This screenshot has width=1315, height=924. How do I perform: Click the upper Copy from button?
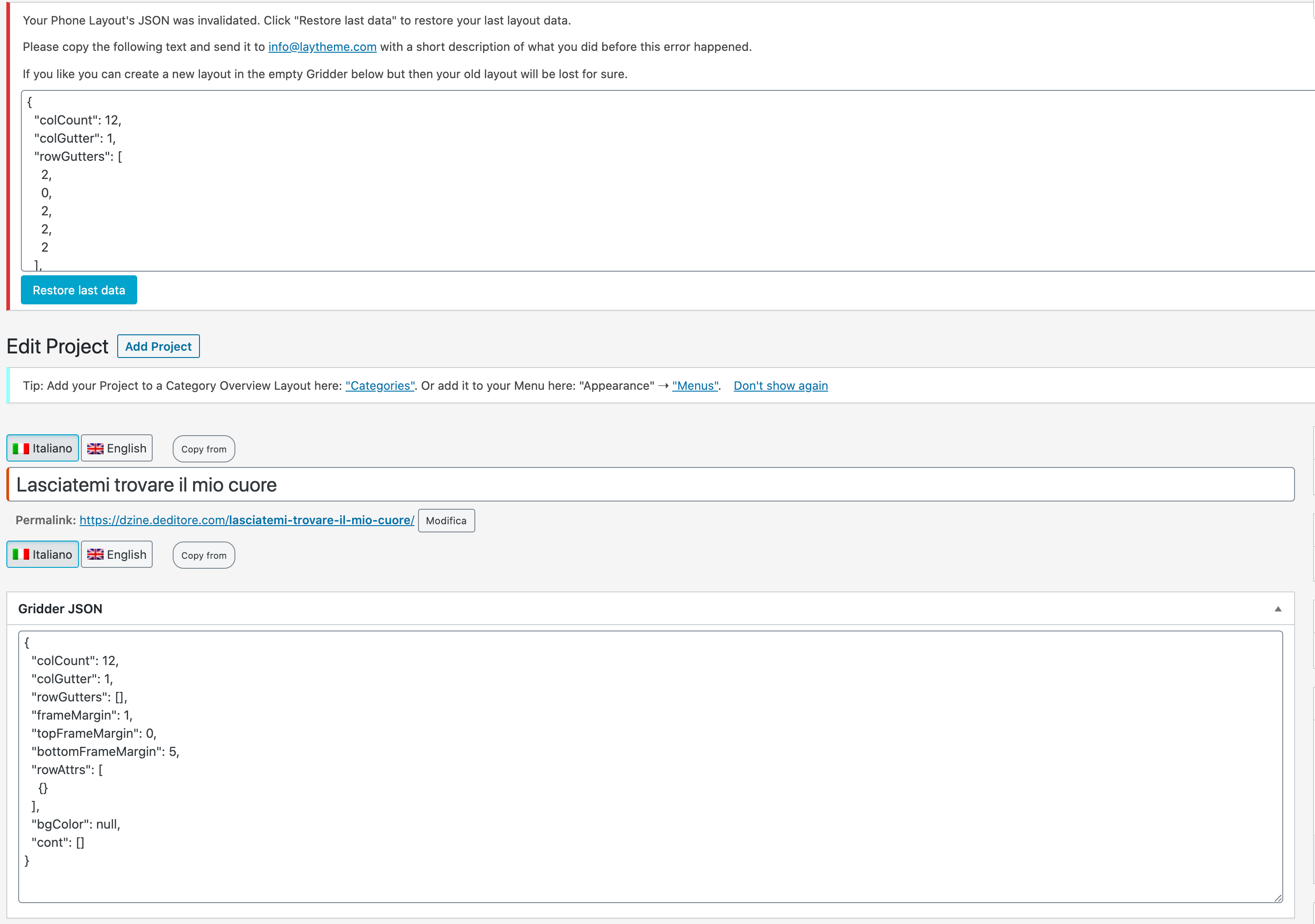pos(204,449)
